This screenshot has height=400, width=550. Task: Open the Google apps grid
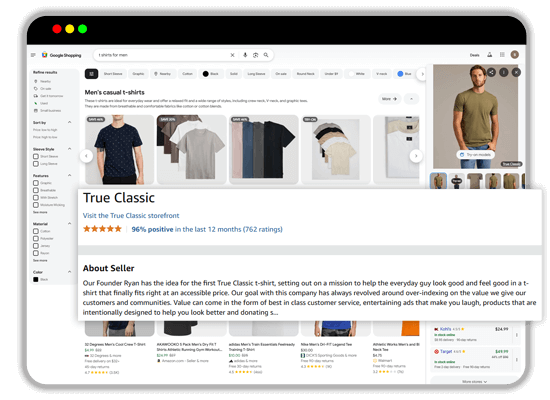(x=502, y=55)
